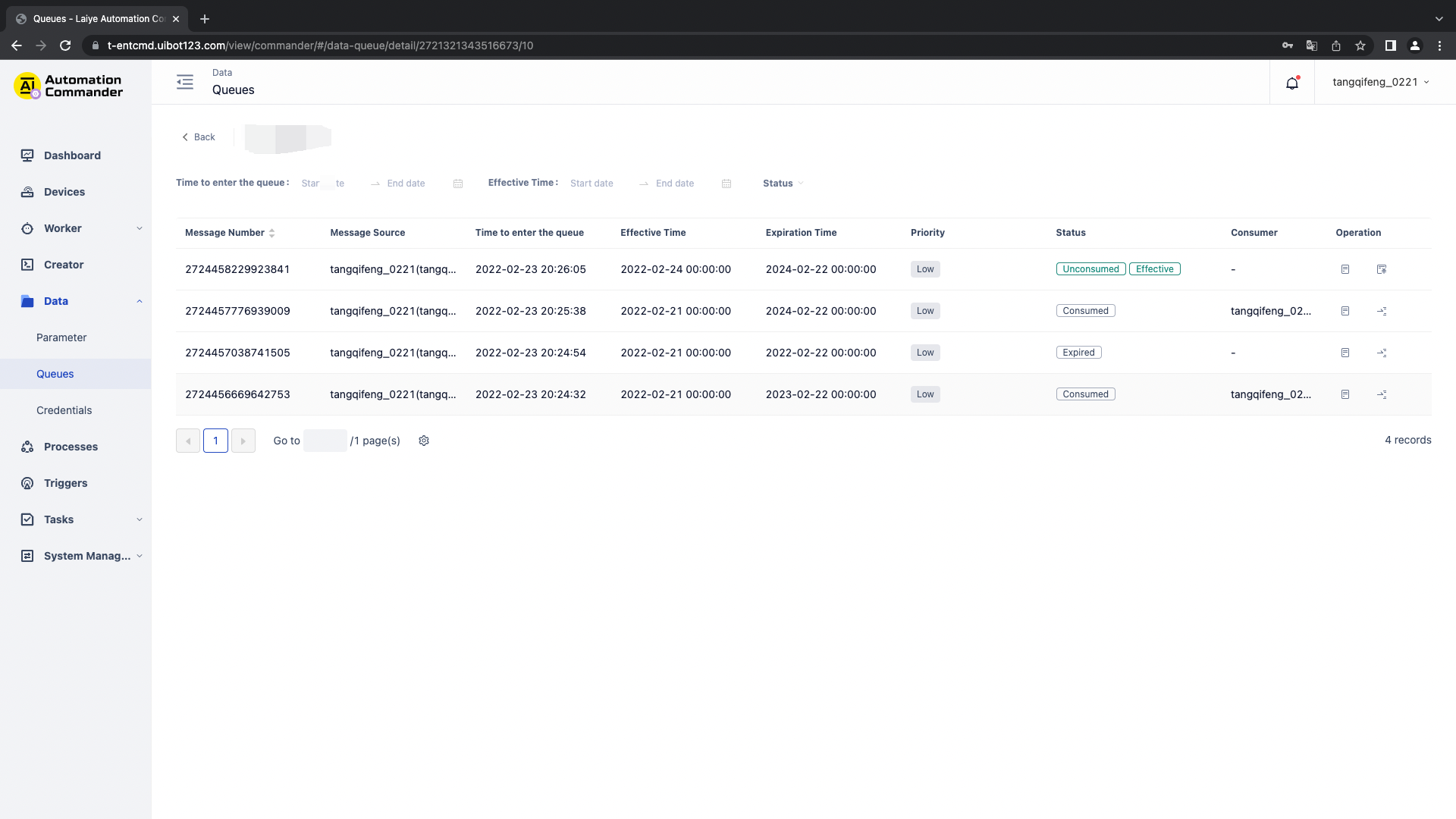View details icon for message 2724458229923841
Screen dimensions: 1456x819
click(1345, 269)
